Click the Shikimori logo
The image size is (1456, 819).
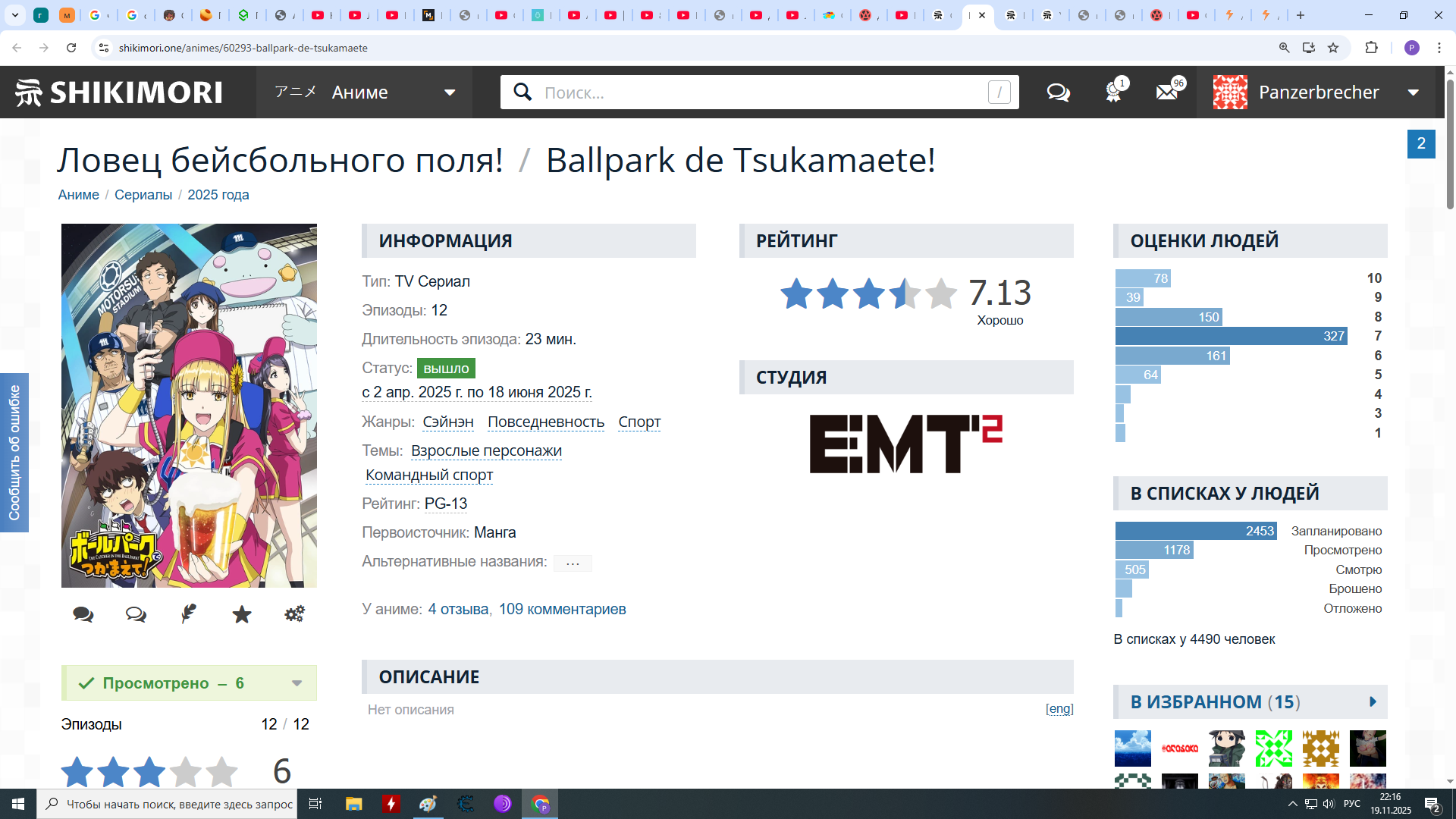[119, 93]
